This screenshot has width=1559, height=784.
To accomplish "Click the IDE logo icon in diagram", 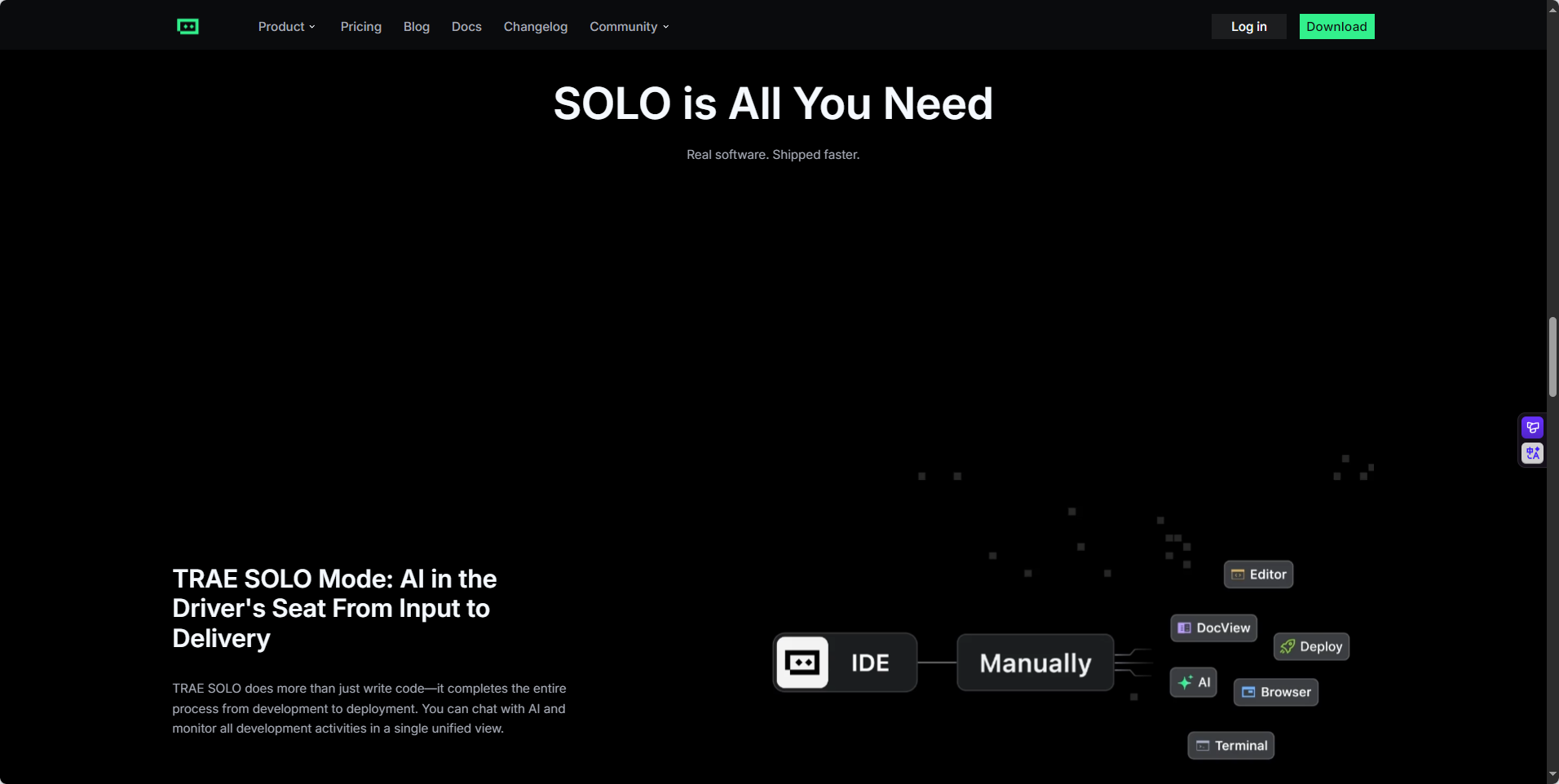I will pos(802,663).
